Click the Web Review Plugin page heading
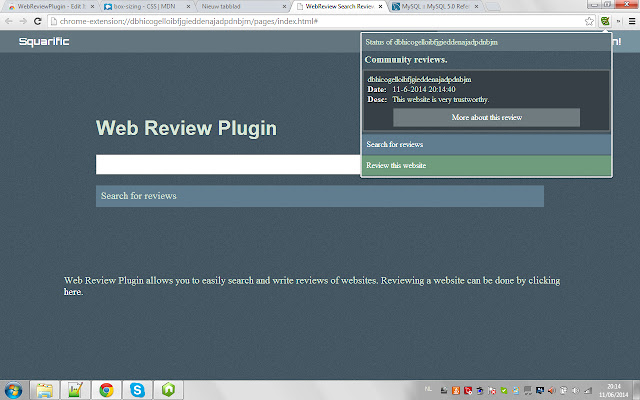The image size is (640, 400). pos(186,128)
